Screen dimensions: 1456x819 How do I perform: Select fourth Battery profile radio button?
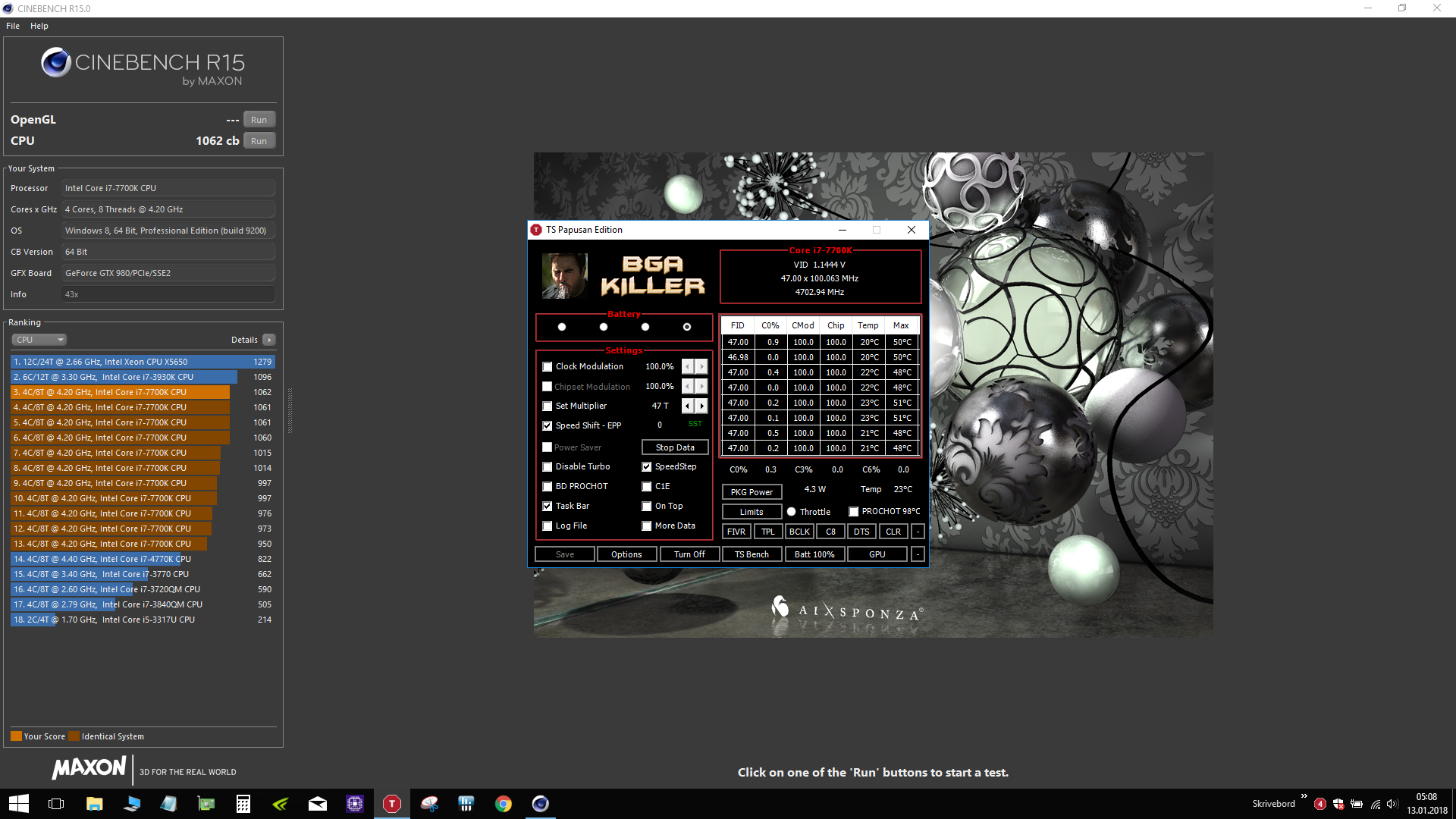pos(687,327)
